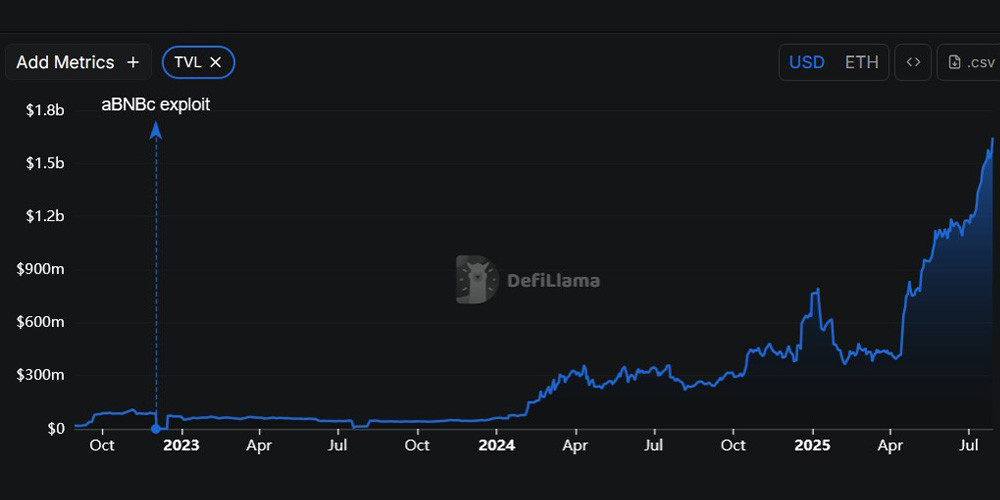Click the aBNBc exploit annotation label
This screenshot has width=1000, height=500.
(156, 104)
